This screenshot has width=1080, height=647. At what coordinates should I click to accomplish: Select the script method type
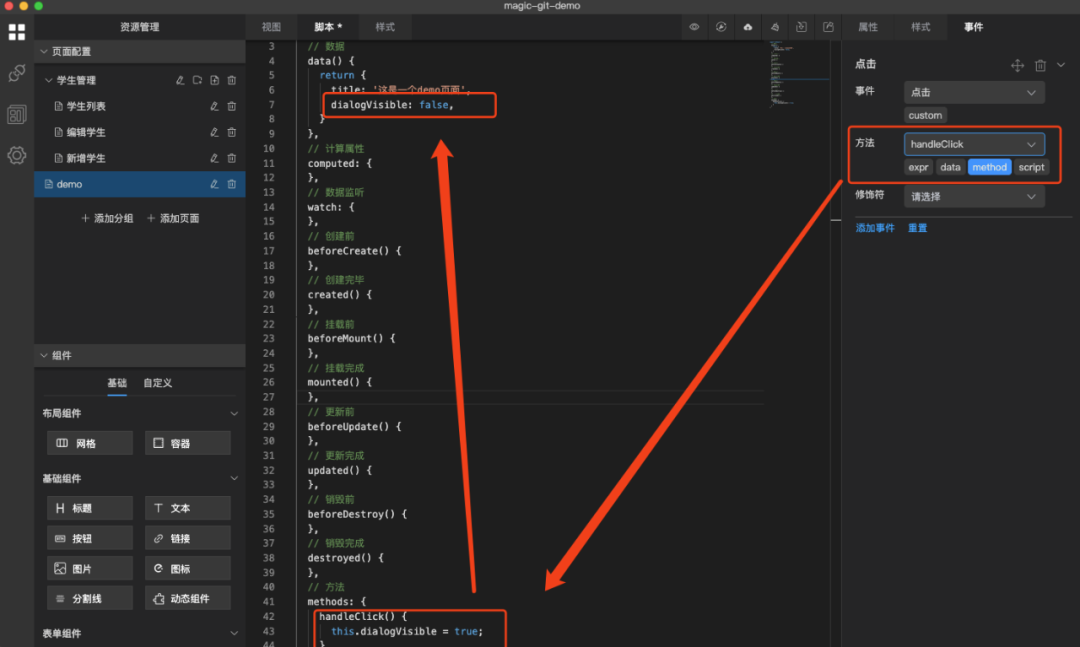[1032, 167]
